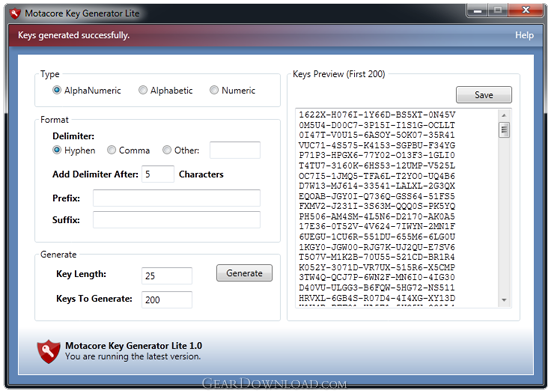Screen dimensions: 551x392
Task: Close the Motacore Key Generator window
Action: (525, 11)
